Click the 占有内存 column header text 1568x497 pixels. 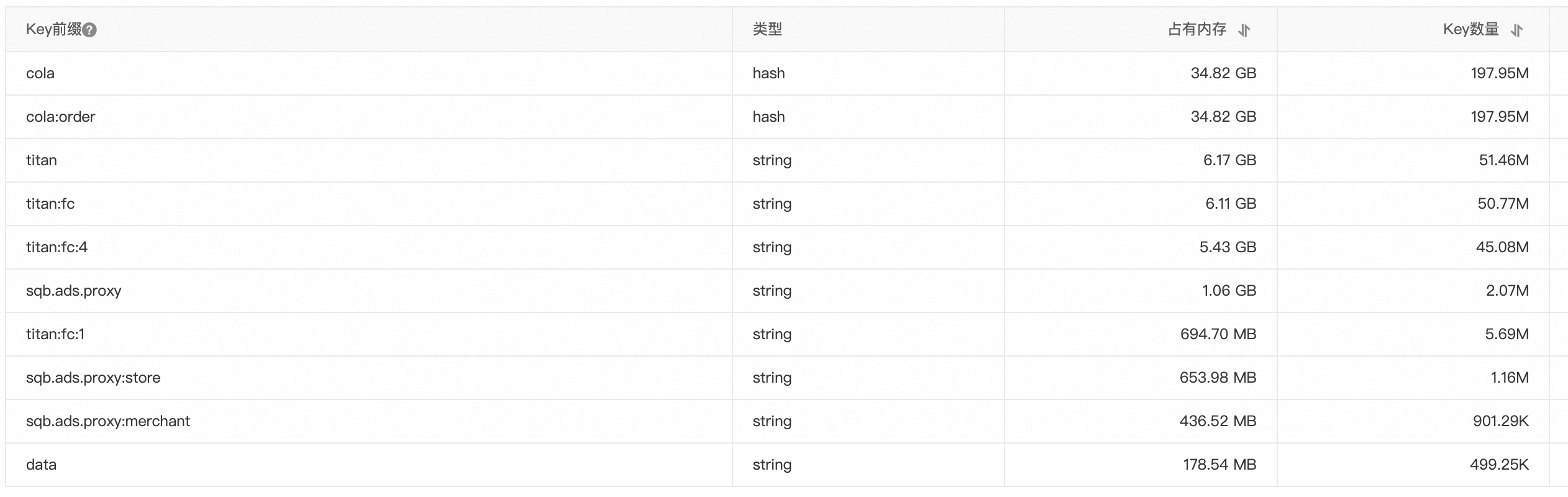point(1197,29)
